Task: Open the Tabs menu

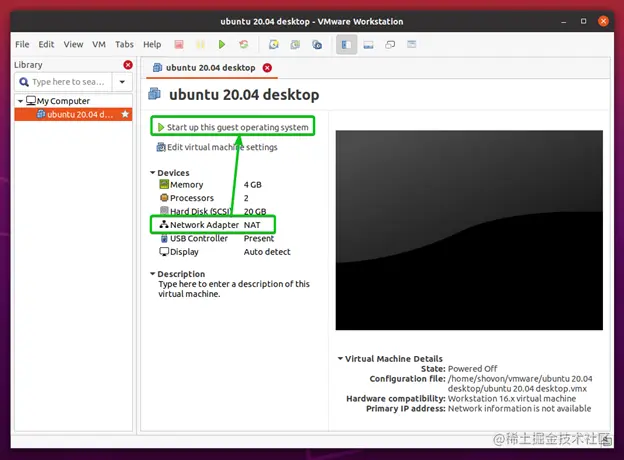Action: pos(125,45)
